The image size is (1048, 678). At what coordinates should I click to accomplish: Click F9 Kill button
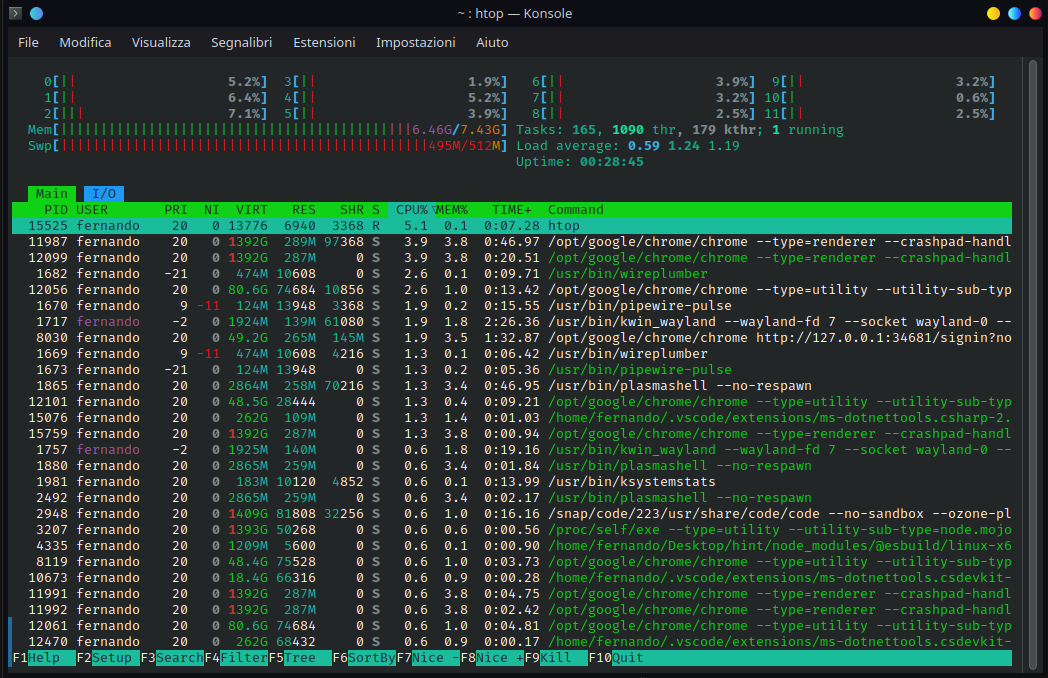pos(558,658)
